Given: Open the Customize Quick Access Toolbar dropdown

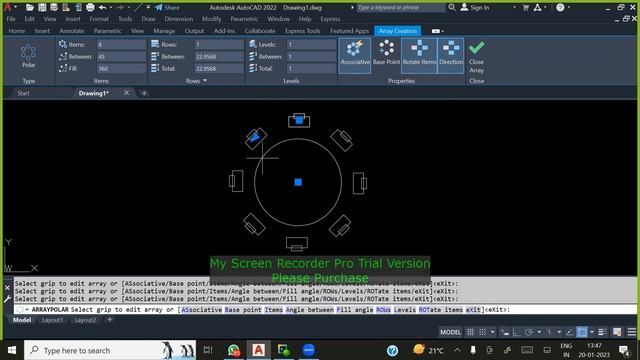Looking at the screenshot, I should coord(148,7).
